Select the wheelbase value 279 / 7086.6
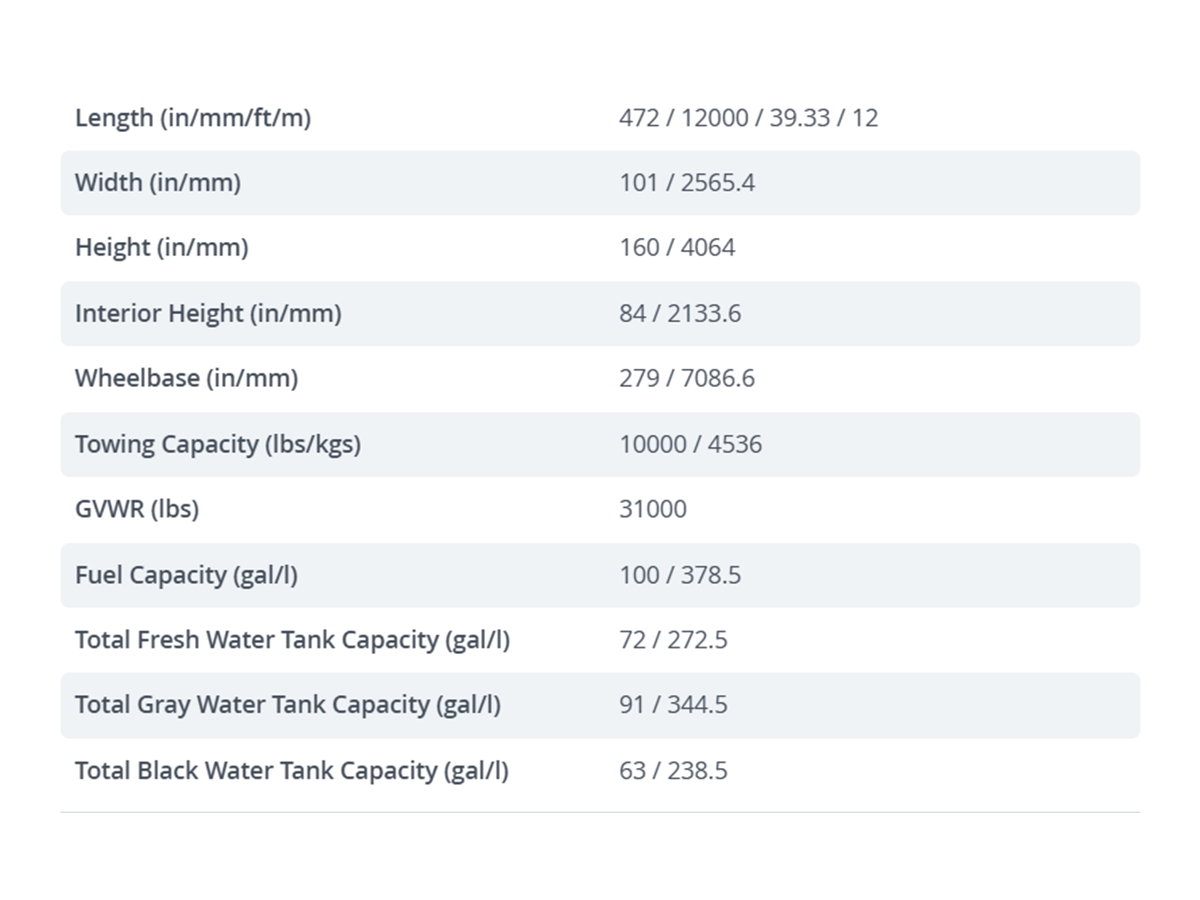Screen dimensions: 1200x900 point(687,378)
